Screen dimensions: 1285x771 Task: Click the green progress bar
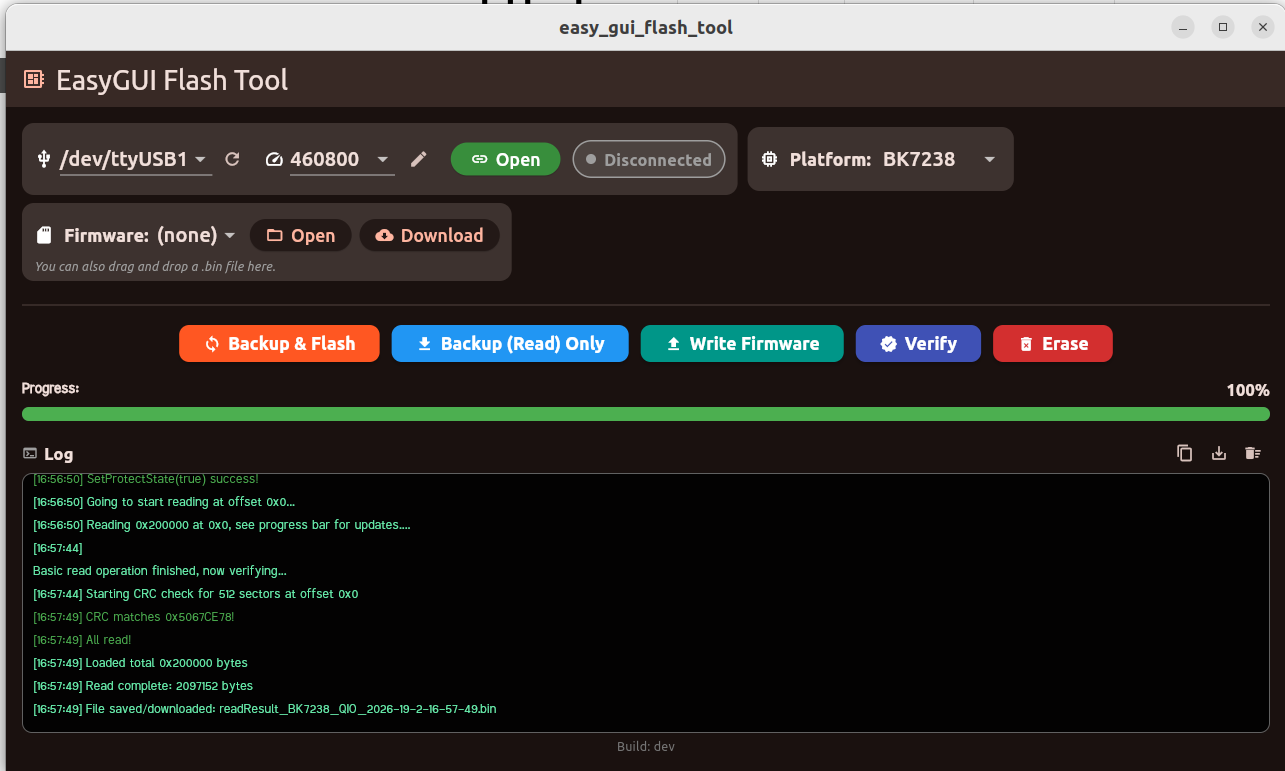pos(646,414)
